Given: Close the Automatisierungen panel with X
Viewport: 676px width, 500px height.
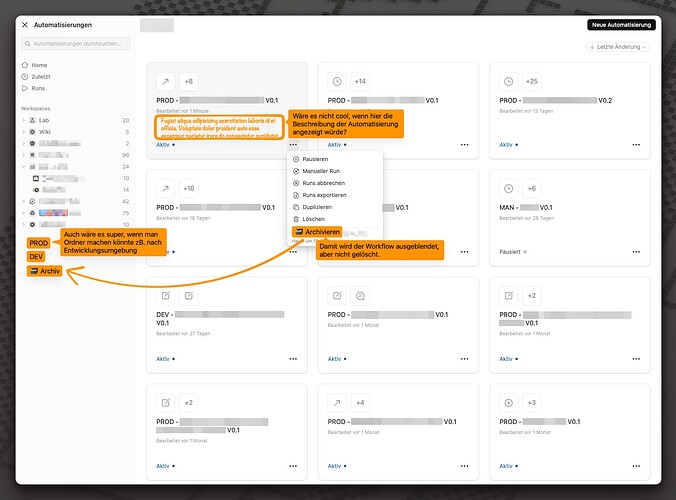Looking at the screenshot, I should pos(25,24).
